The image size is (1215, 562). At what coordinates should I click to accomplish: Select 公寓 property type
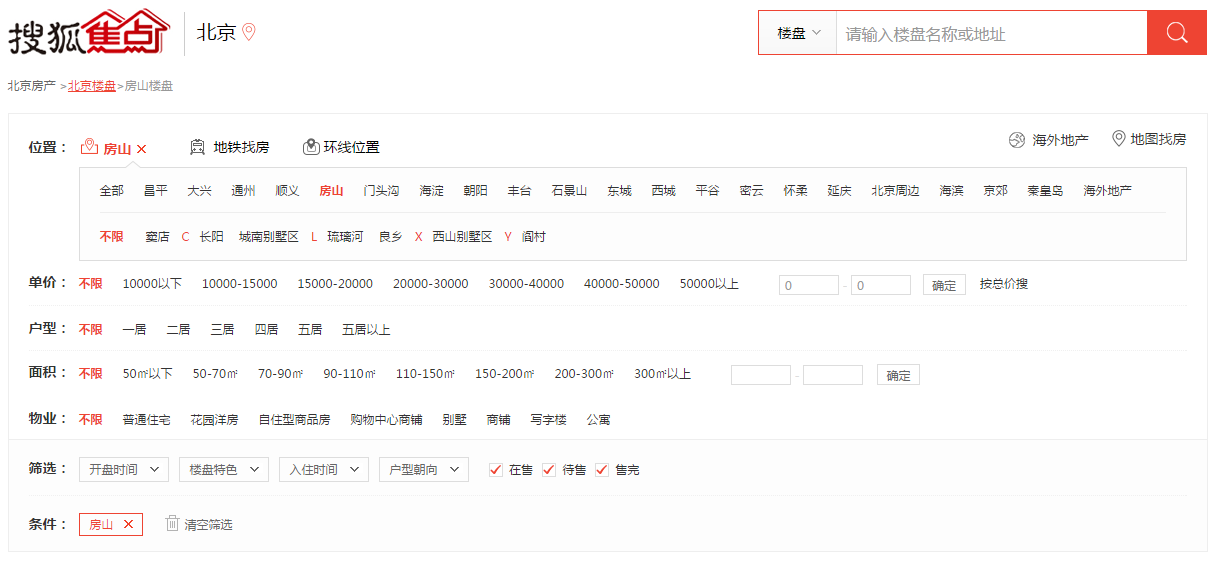pyautogui.click(x=599, y=420)
